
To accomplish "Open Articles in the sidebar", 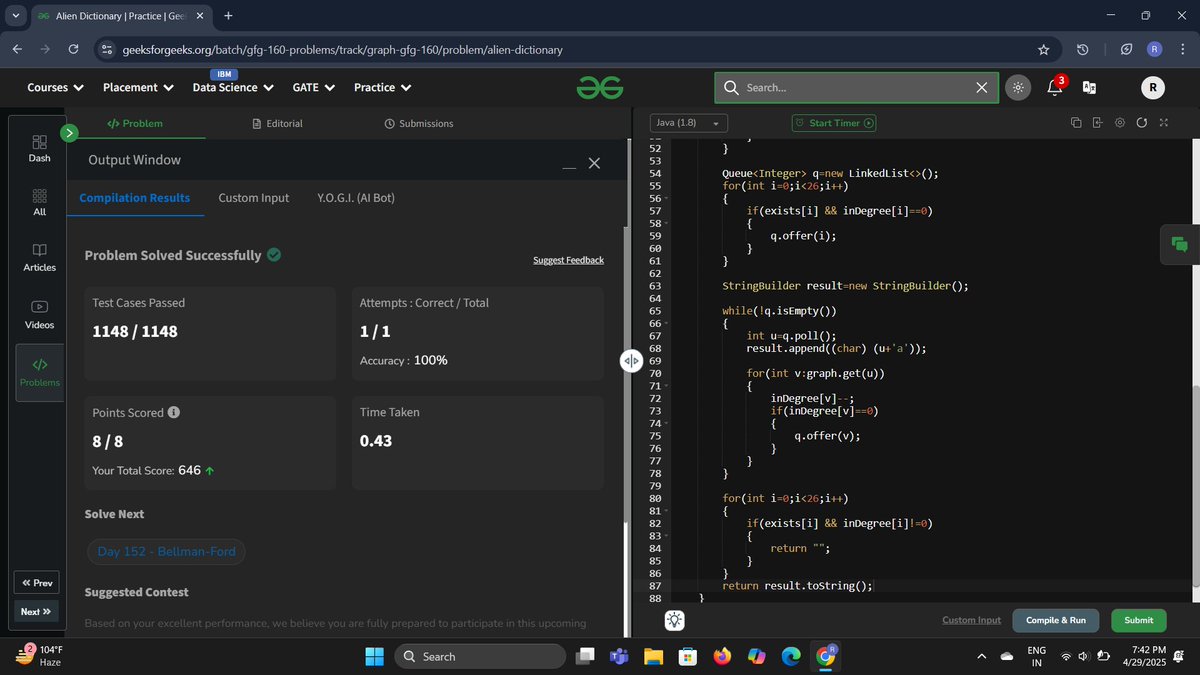I will pos(40,257).
